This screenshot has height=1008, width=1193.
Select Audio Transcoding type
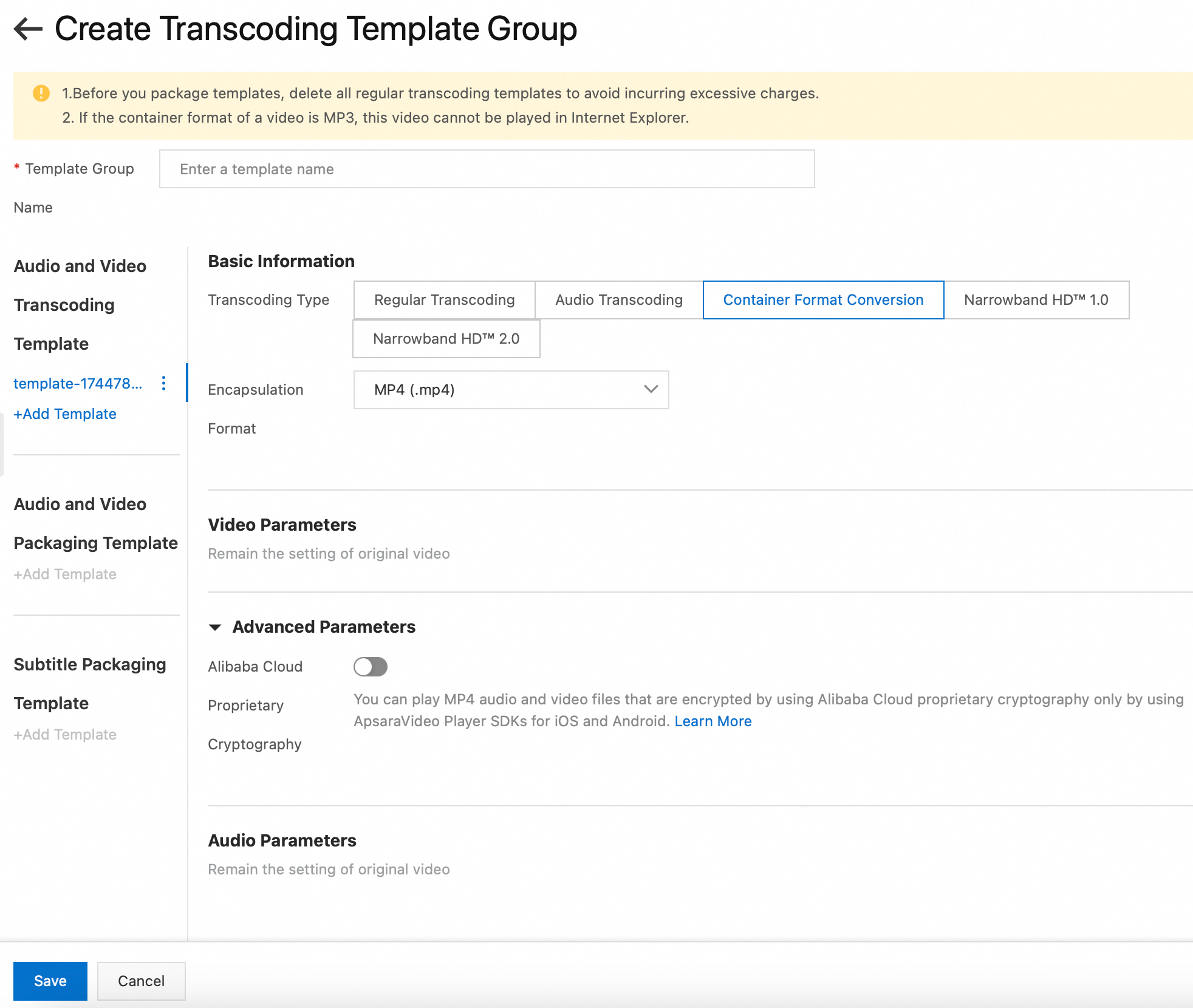point(618,300)
